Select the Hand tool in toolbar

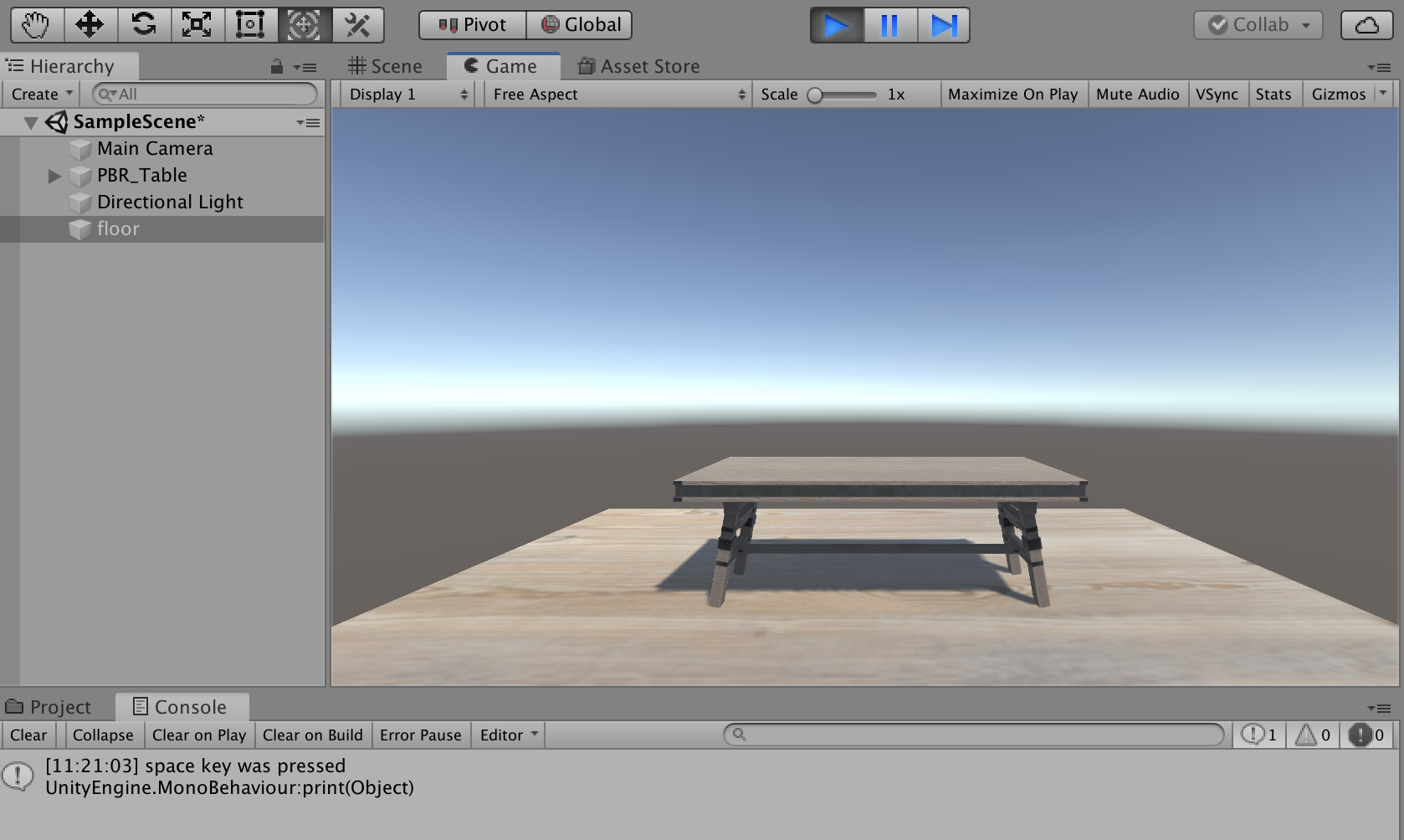click(x=36, y=24)
